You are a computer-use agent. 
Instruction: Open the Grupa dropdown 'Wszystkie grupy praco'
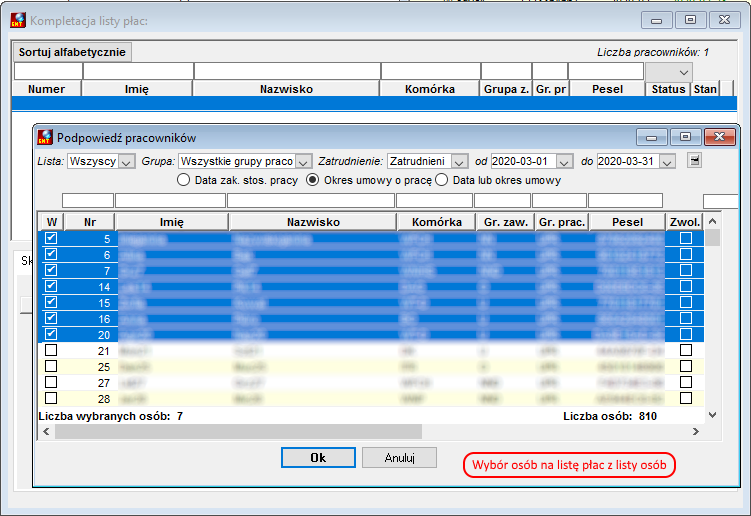(x=303, y=162)
